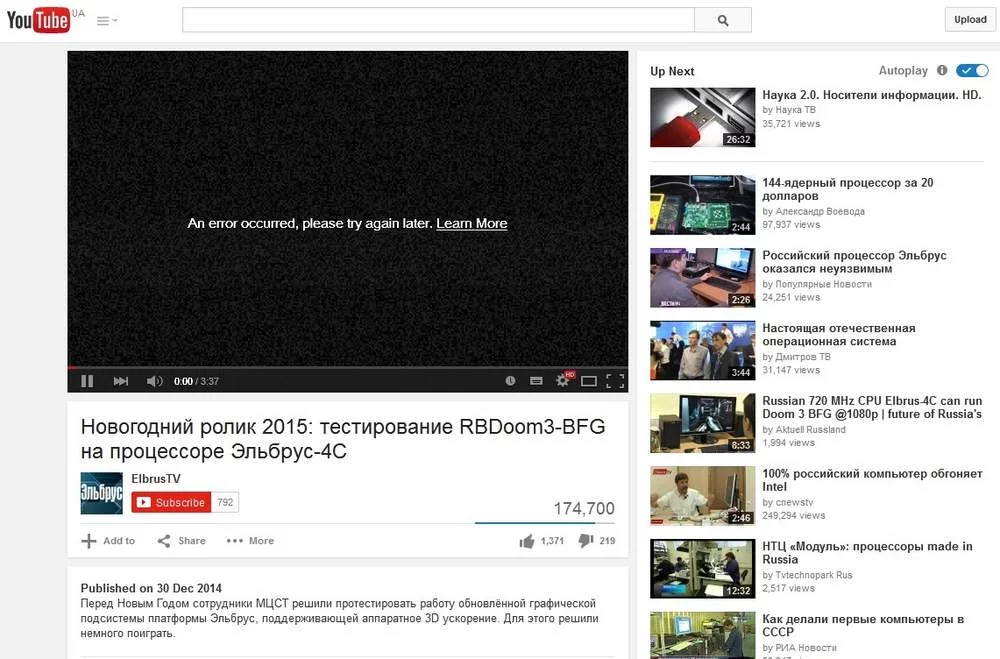Click the Published on 30 Dec 2014 text
Viewport: 1000px width, 659px height.
[151, 588]
